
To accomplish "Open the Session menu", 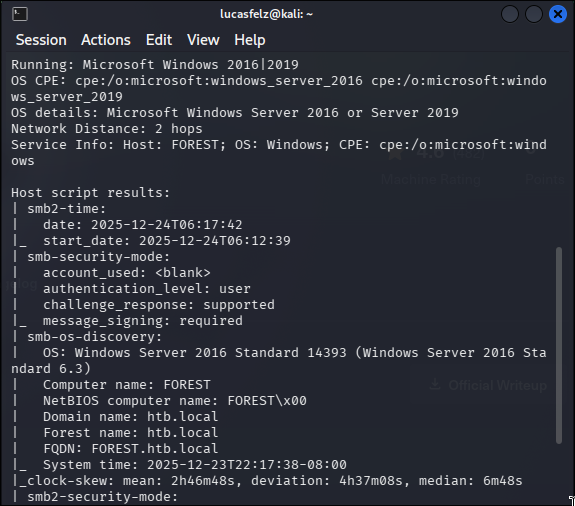I will [41, 40].
